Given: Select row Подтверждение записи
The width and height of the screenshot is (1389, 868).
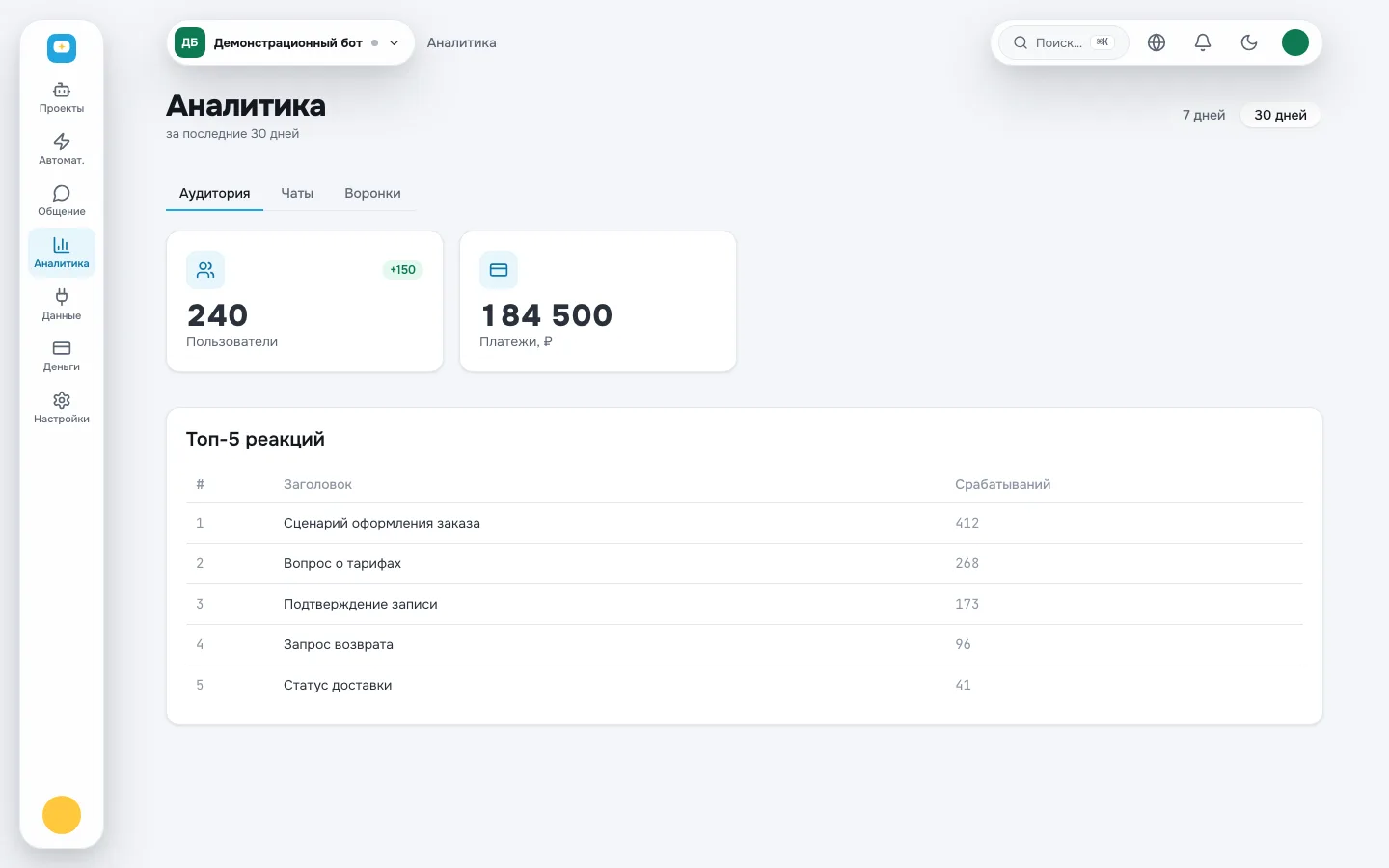Looking at the screenshot, I should [745, 604].
